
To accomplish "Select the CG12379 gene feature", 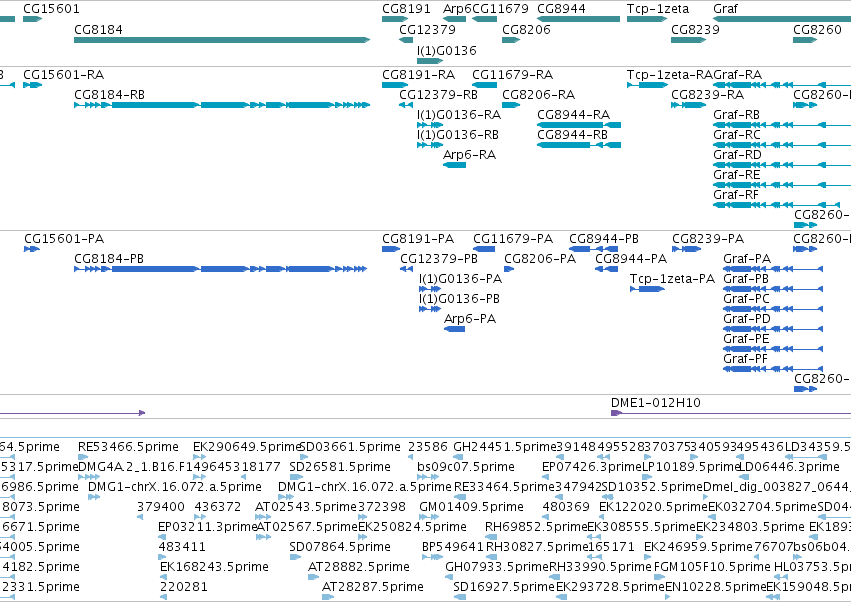I will (x=406, y=40).
